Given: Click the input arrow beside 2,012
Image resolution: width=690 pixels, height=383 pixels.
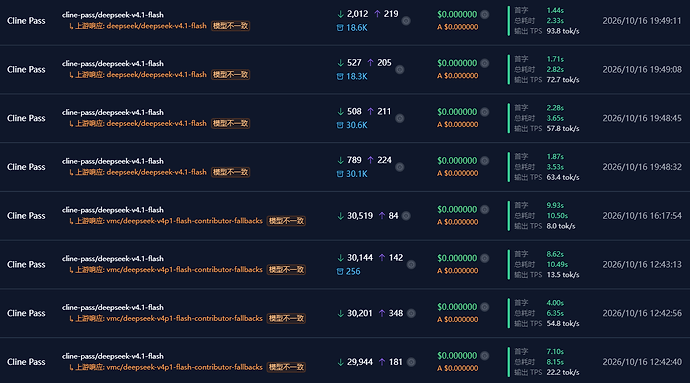Looking at the screenshot, I should [x=340, y=14].
